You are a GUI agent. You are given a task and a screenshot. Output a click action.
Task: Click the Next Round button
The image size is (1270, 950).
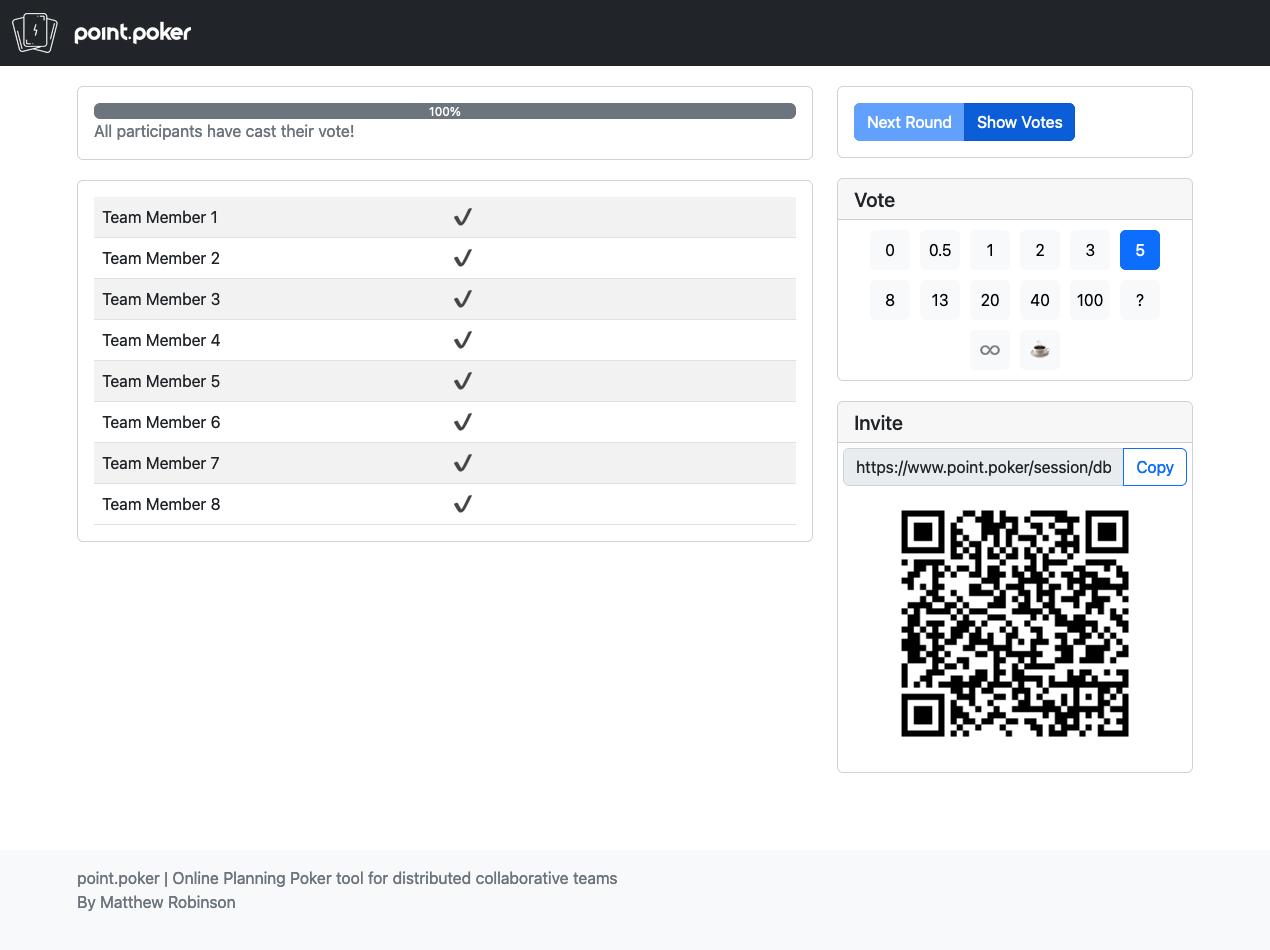pos(909,122)
